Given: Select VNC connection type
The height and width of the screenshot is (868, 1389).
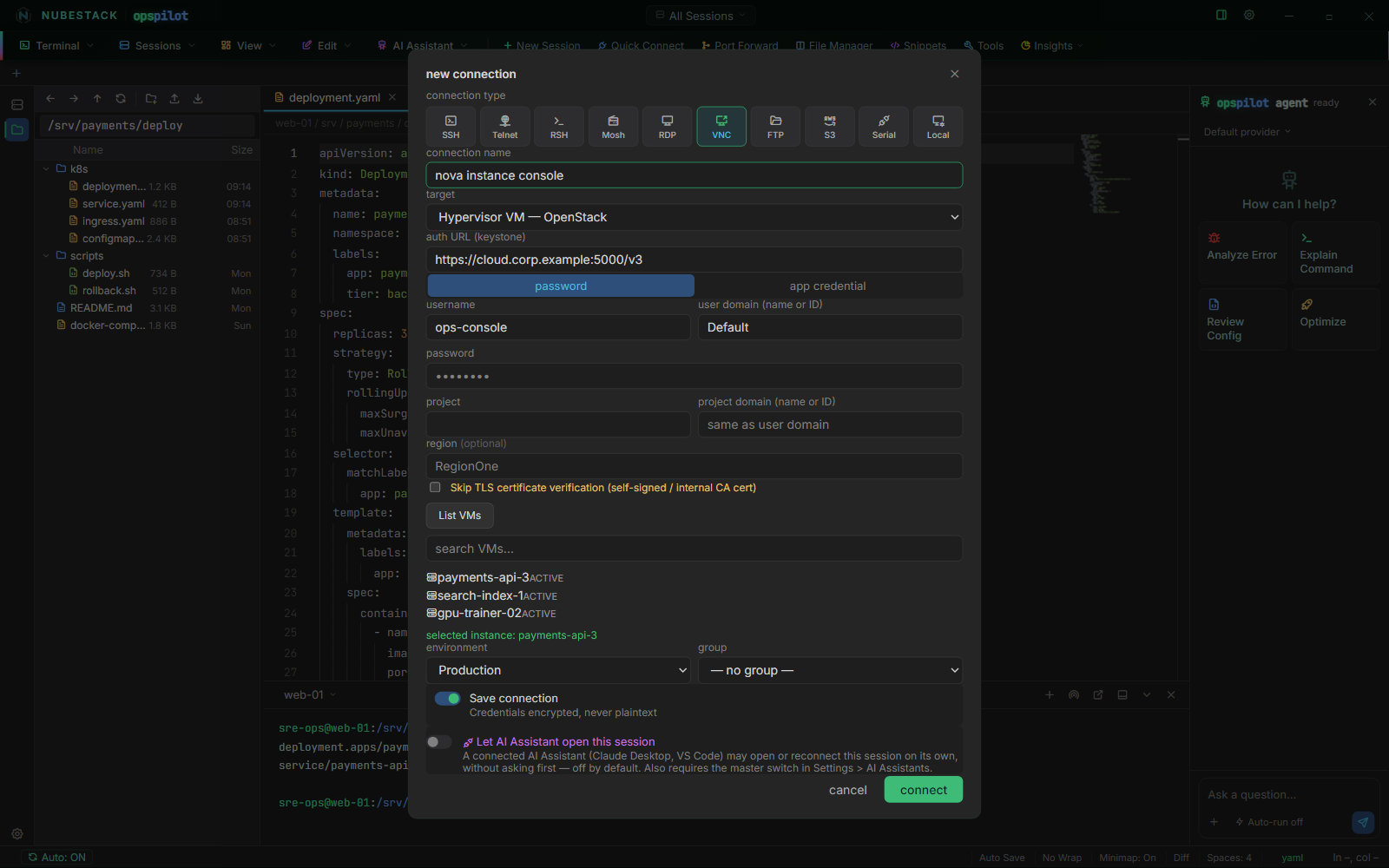Looking at the screenshot, I should pyautogui.click(x=721, y=127).
